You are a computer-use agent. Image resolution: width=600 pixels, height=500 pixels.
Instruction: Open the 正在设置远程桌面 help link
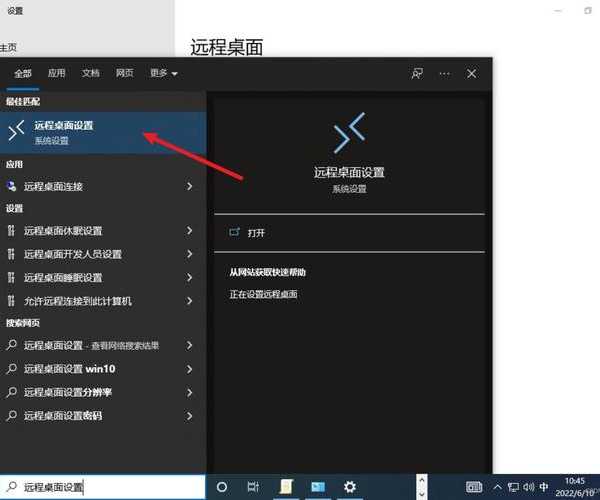coord(263,294)
